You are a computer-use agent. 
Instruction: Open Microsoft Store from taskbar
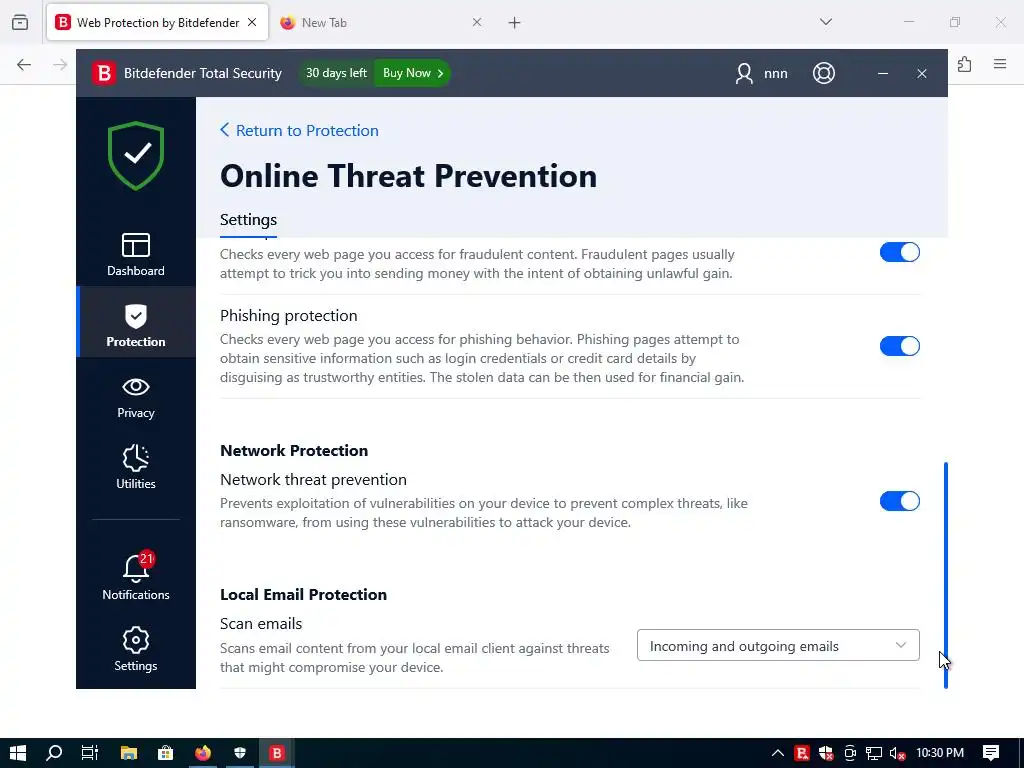point(166,753)
